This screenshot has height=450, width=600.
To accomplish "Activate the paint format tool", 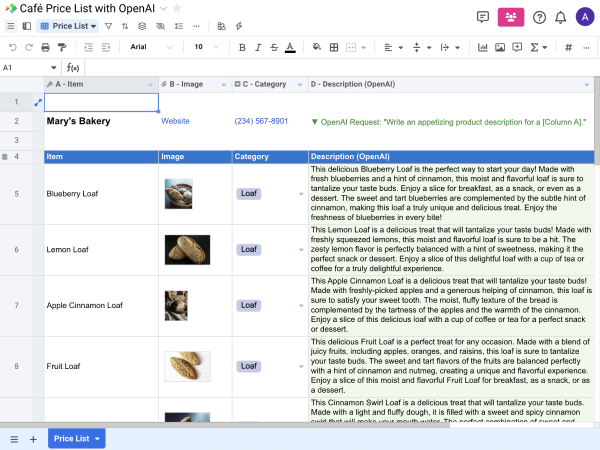I will [x=62, y=47].
